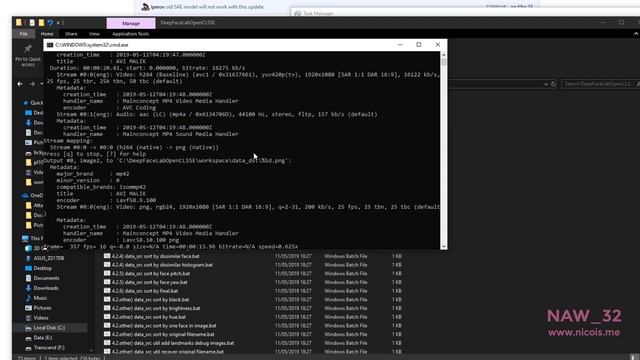Click batch file icon of face yaw.bat
Image resolution: width=640 pixels, height=360 pixels.
pyautogui.click(x=107, y=282)
